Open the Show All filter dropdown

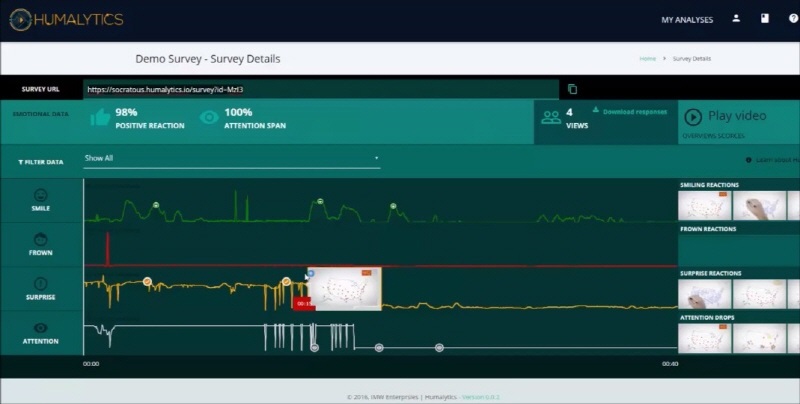pyautogui.click(x=232, y=159)
